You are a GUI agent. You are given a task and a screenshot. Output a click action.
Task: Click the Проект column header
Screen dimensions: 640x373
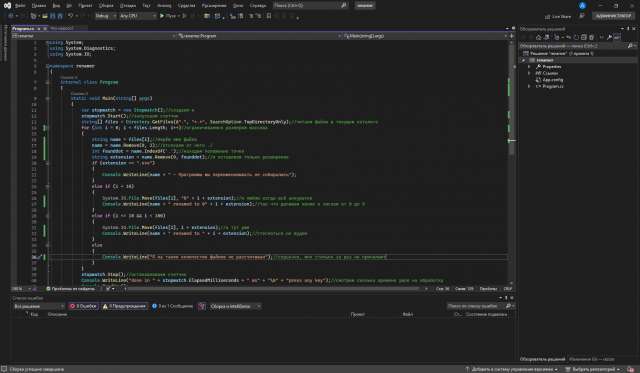(x=358, y=314)
